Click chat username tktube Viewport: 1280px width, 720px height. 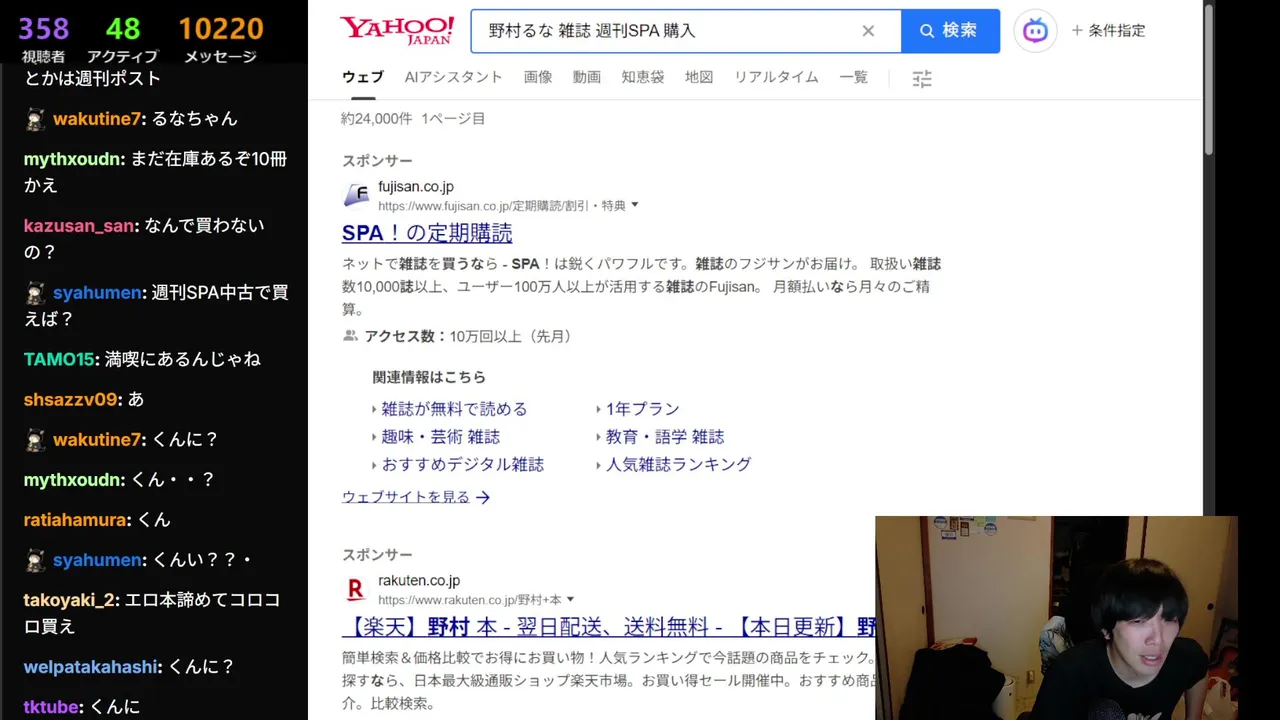click(x=52, y=707)
